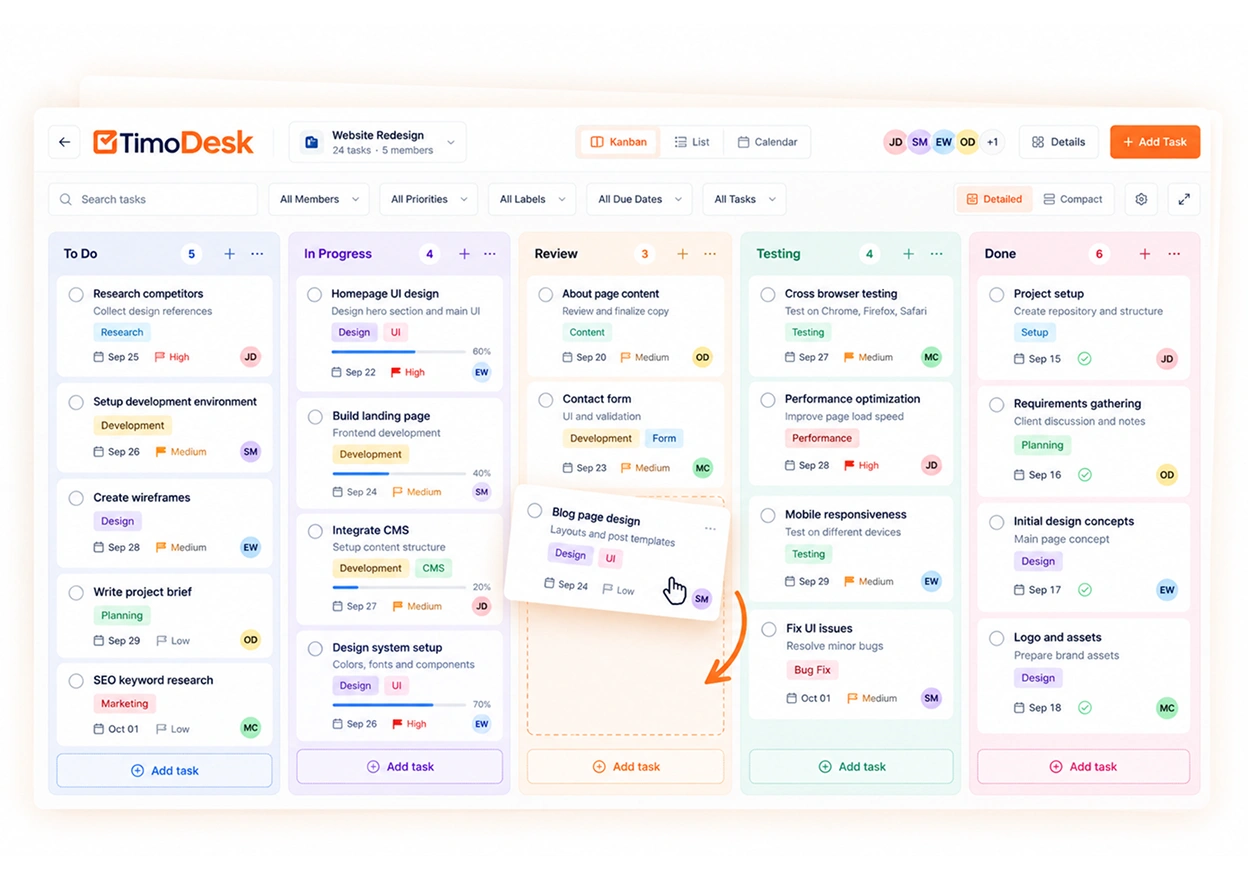Open the Details button
The image size is (1248, 880).
pyautogui.click(x=1058, y=142)
